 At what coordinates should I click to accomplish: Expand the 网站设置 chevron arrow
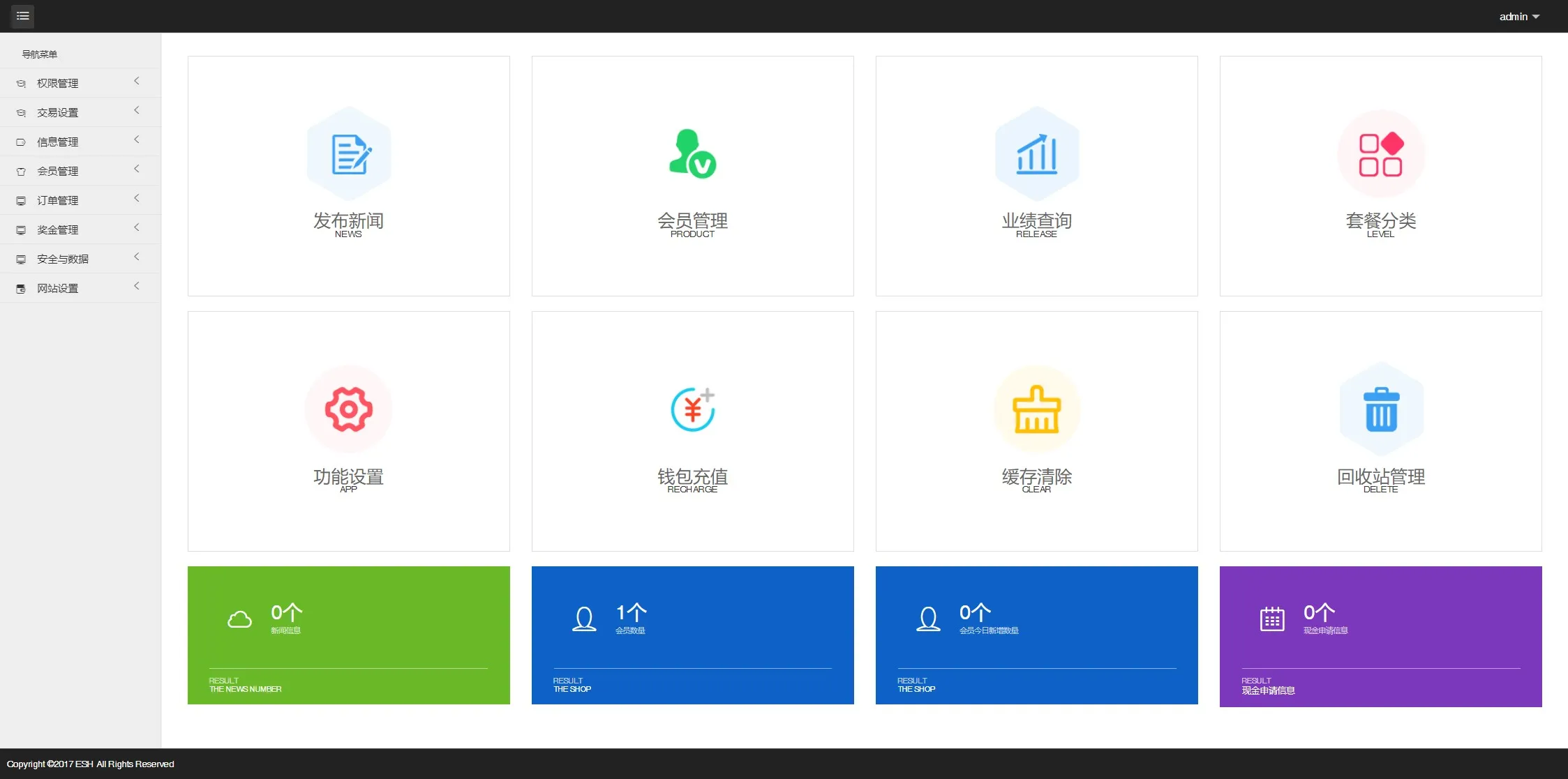point(137,287)
